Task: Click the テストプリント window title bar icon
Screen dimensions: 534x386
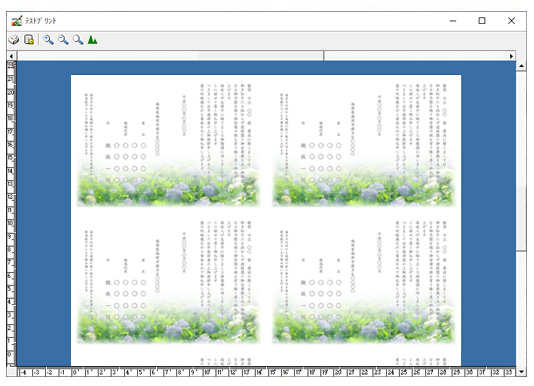Action: (16, 21)
